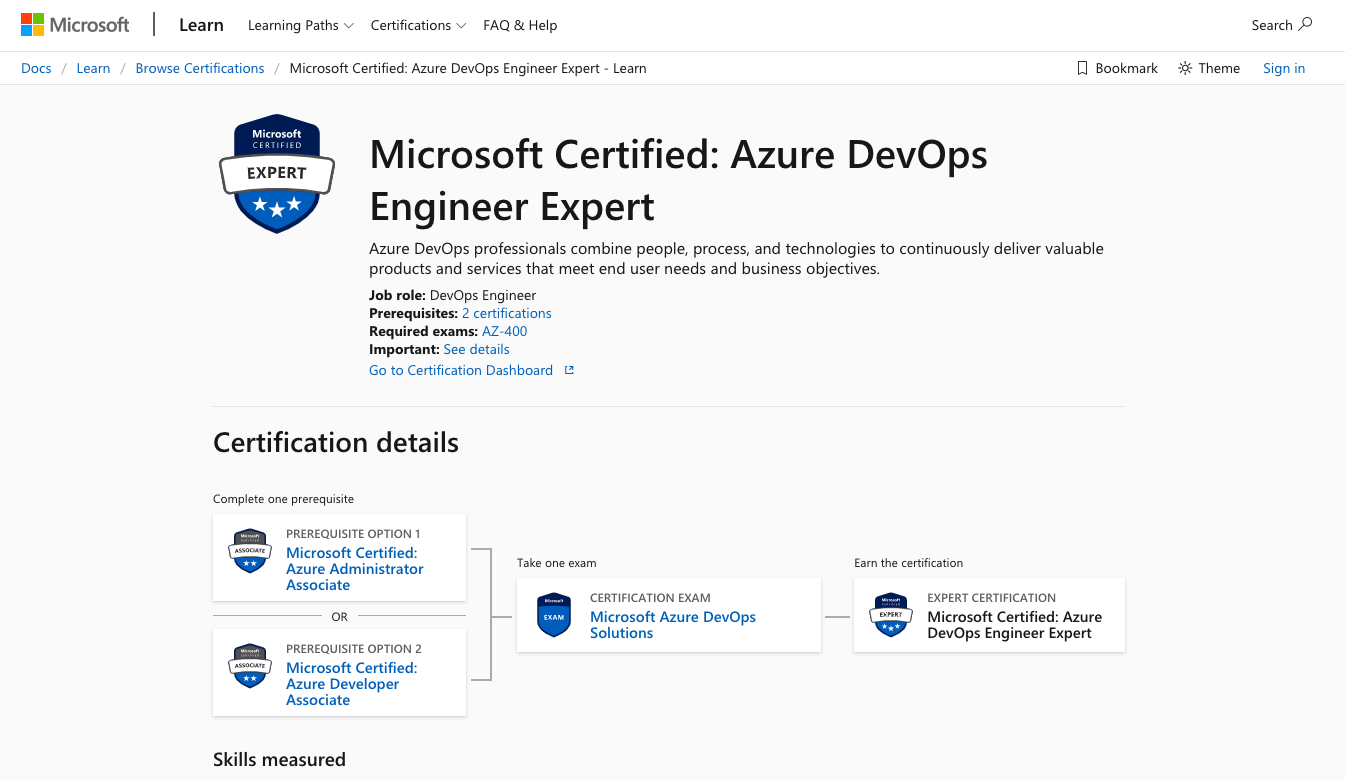Navigate to Browse Certifications breadcrumb
1345x780 pixels.
tap(199, 68)
